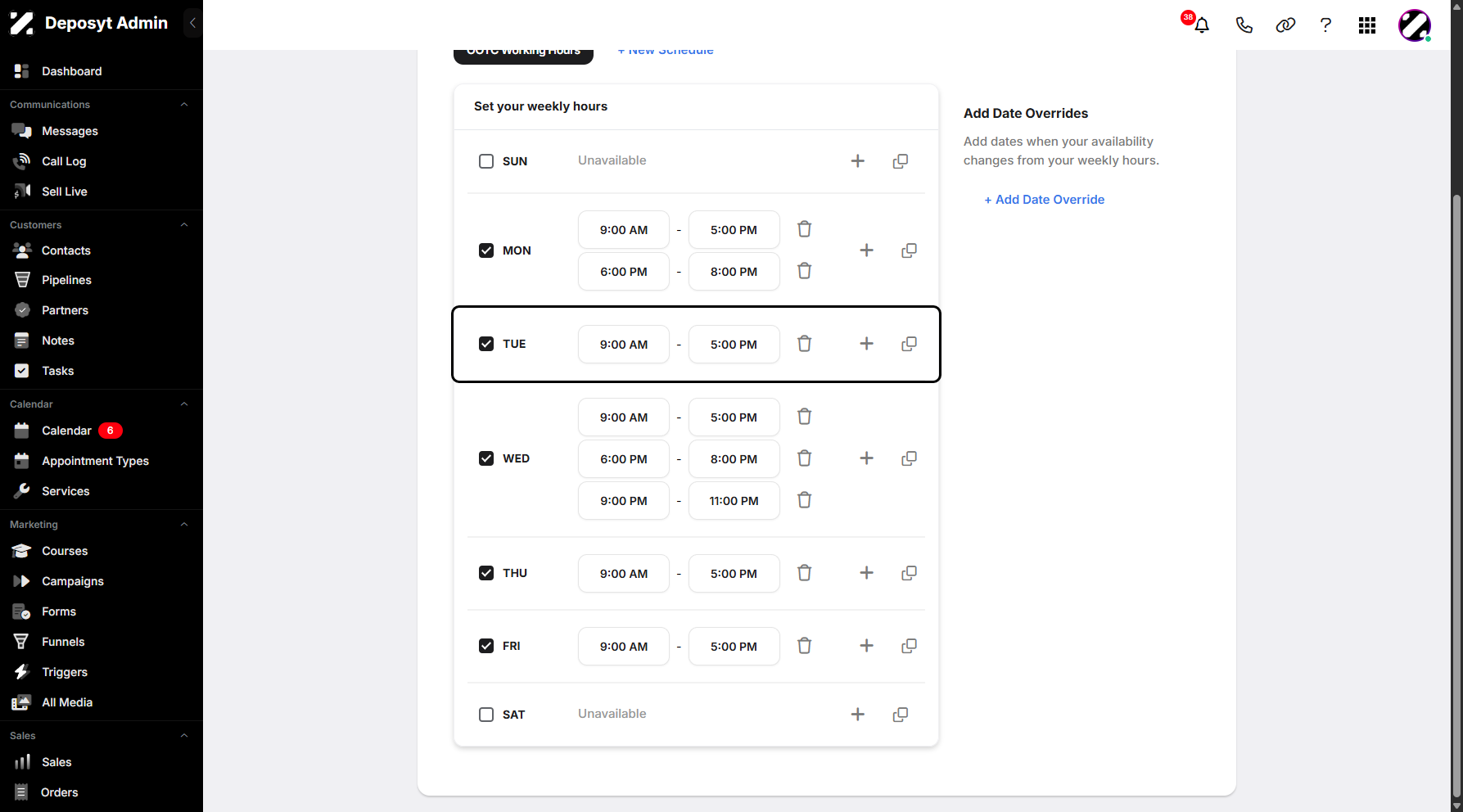
Task: Collapse the Calendar sidebar section
Action: [184, 404]
